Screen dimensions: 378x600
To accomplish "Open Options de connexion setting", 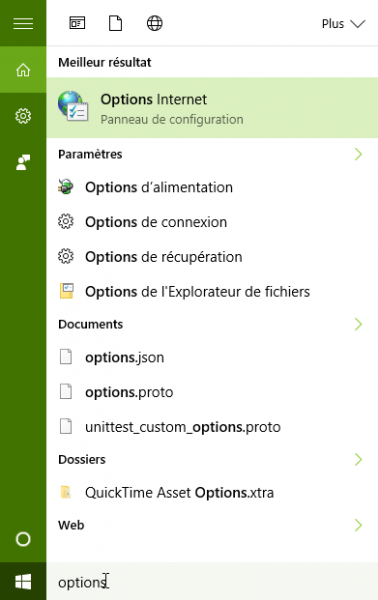I will tap(212, 222).
